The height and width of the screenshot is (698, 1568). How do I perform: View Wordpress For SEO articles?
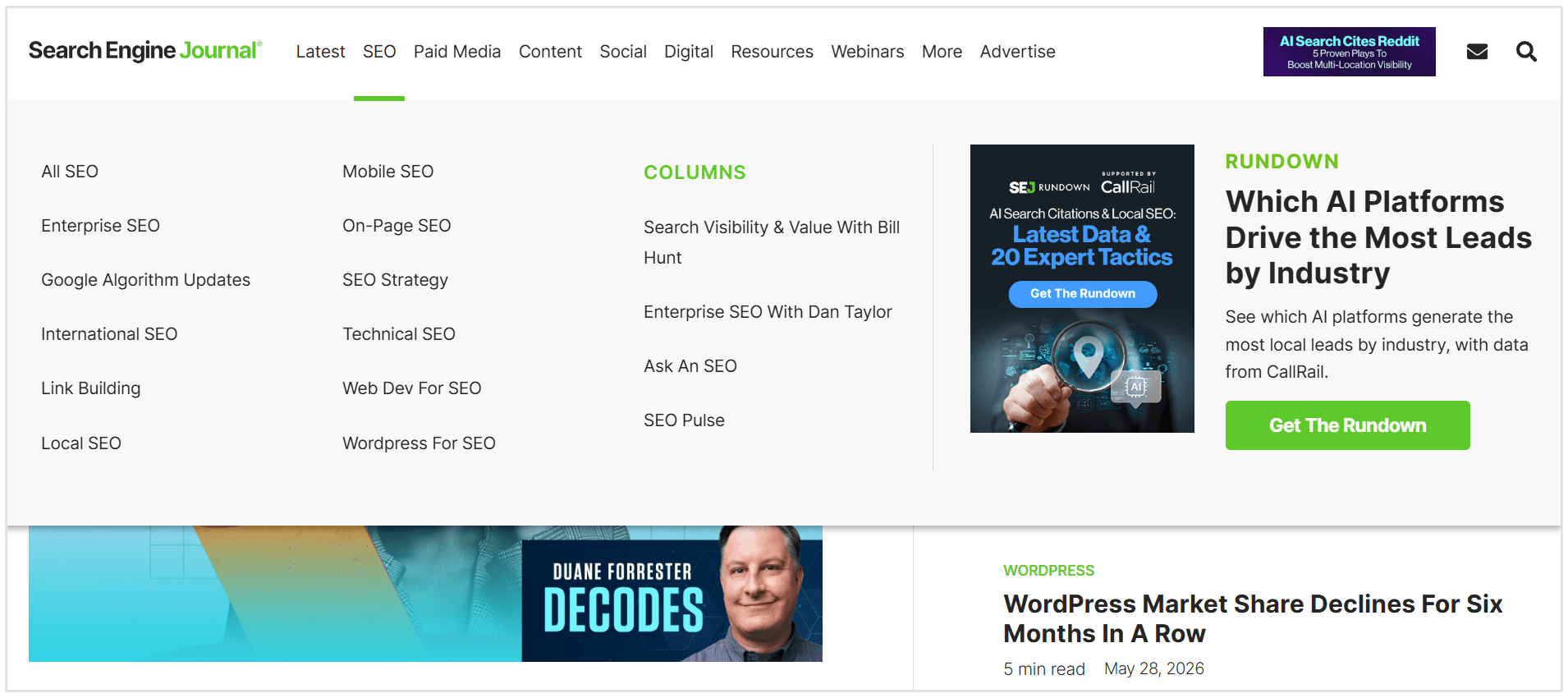[x=419, y=443]
